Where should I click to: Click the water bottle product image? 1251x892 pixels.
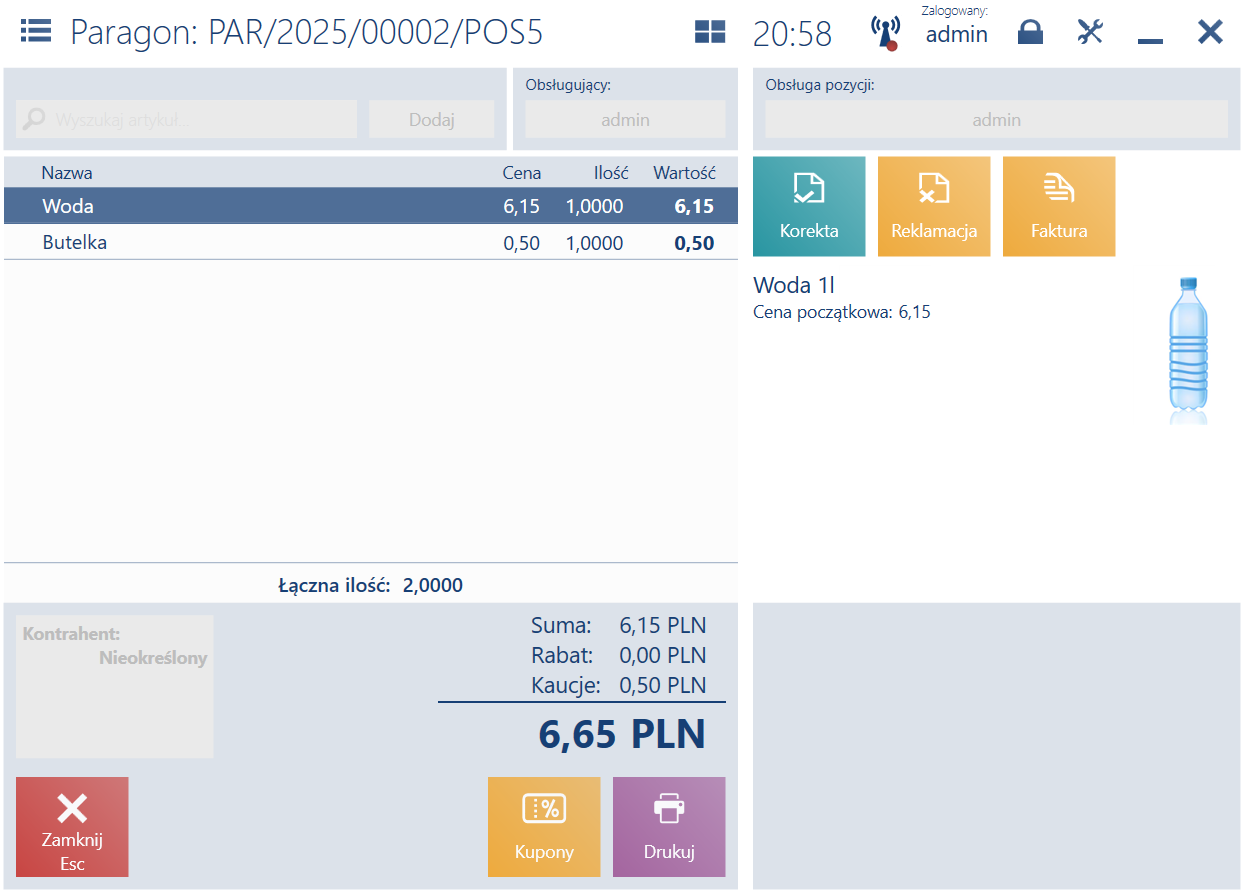tap(1188, 351)
